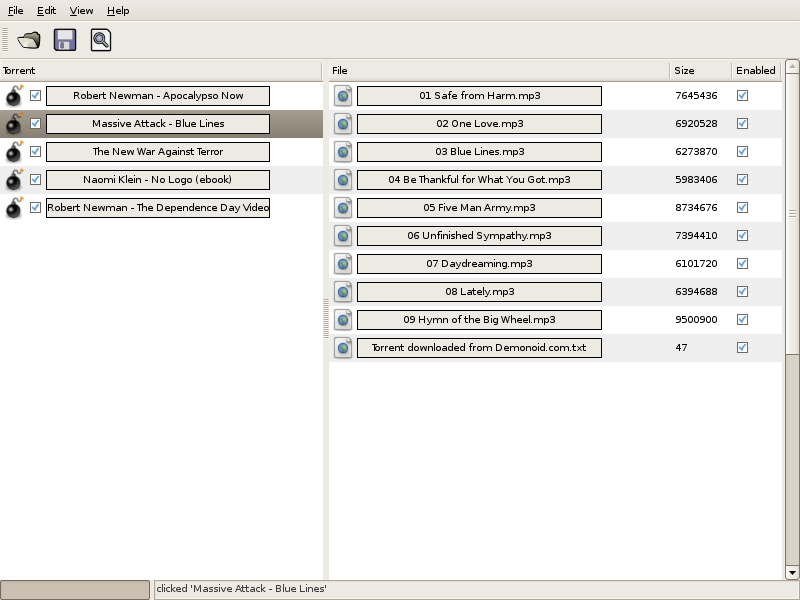Click file icon beside Torrent downloaded from Demonoid.com.txt
Image resolution: width=800 pixels, height=600 pixels.
343,348
